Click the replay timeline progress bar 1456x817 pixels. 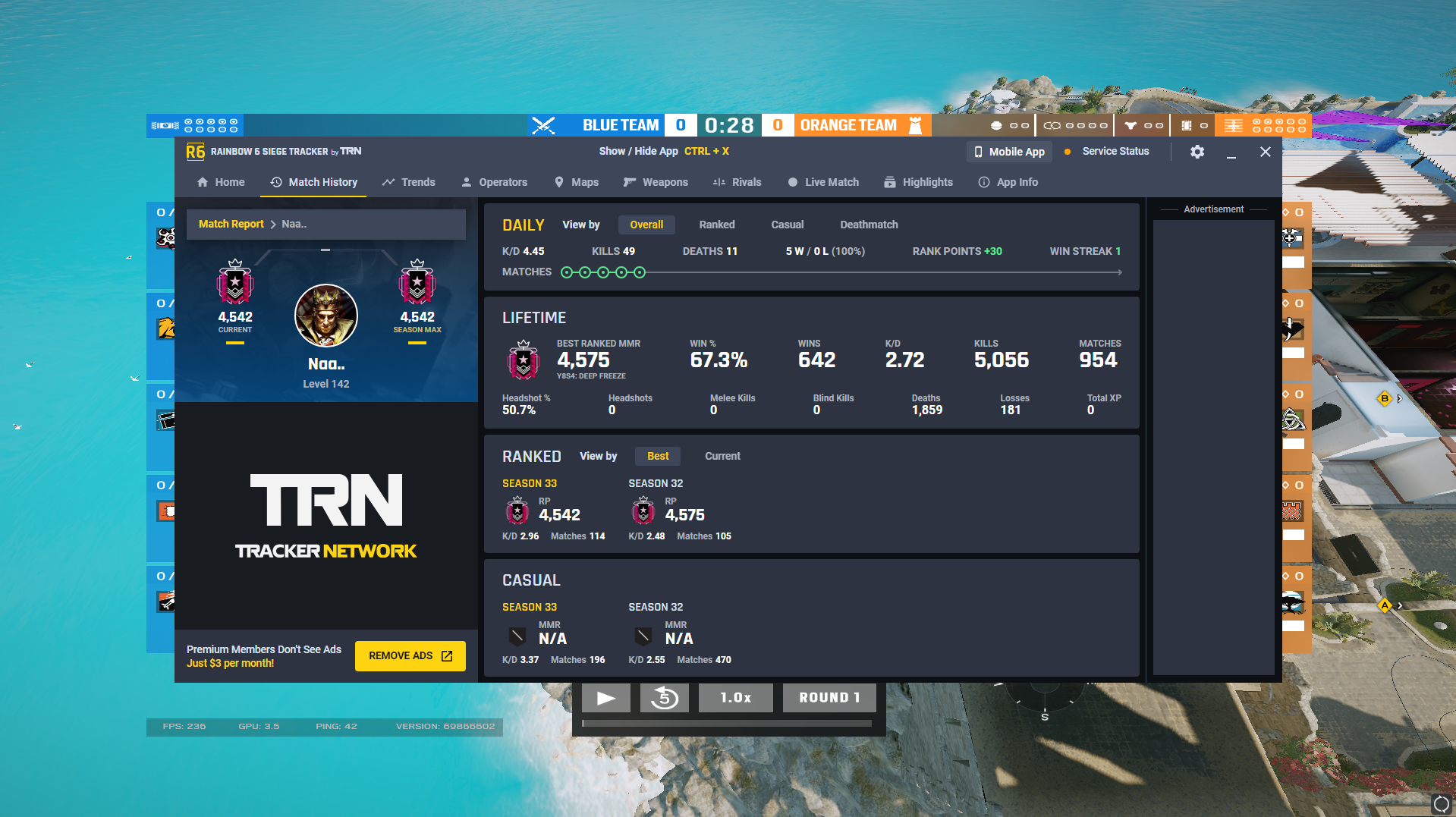click(726, 724)
